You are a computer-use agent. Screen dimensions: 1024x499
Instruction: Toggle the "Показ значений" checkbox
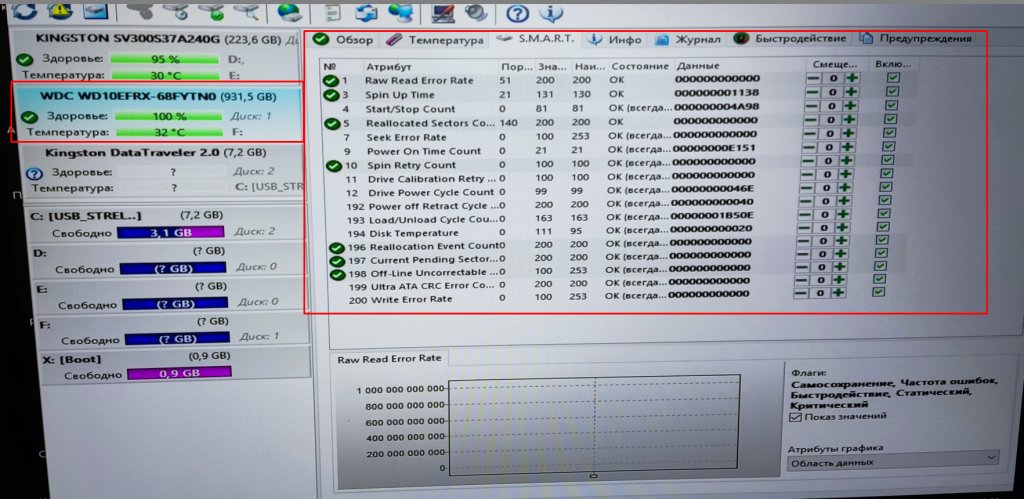796,416
